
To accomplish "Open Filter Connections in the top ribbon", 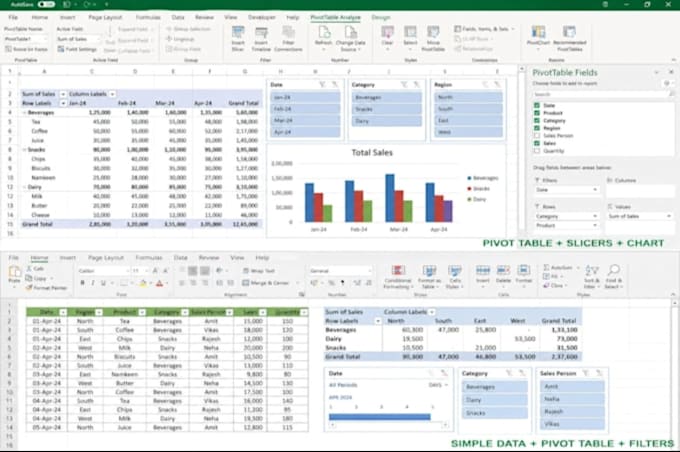I will pyautogui.click(x=288, y=38).
